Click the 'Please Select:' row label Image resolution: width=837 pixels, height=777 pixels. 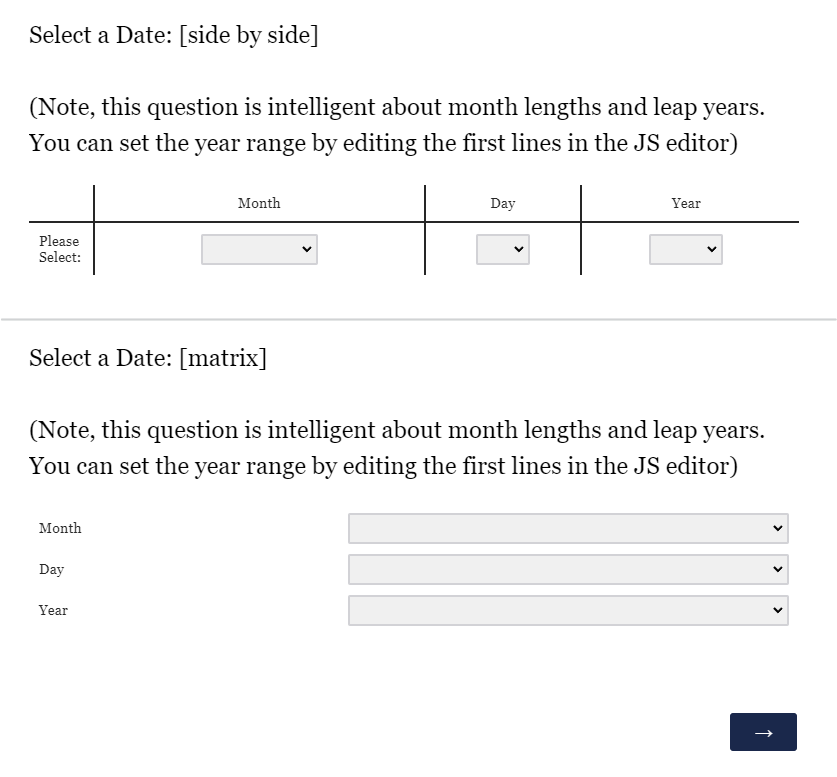point(59,249)
